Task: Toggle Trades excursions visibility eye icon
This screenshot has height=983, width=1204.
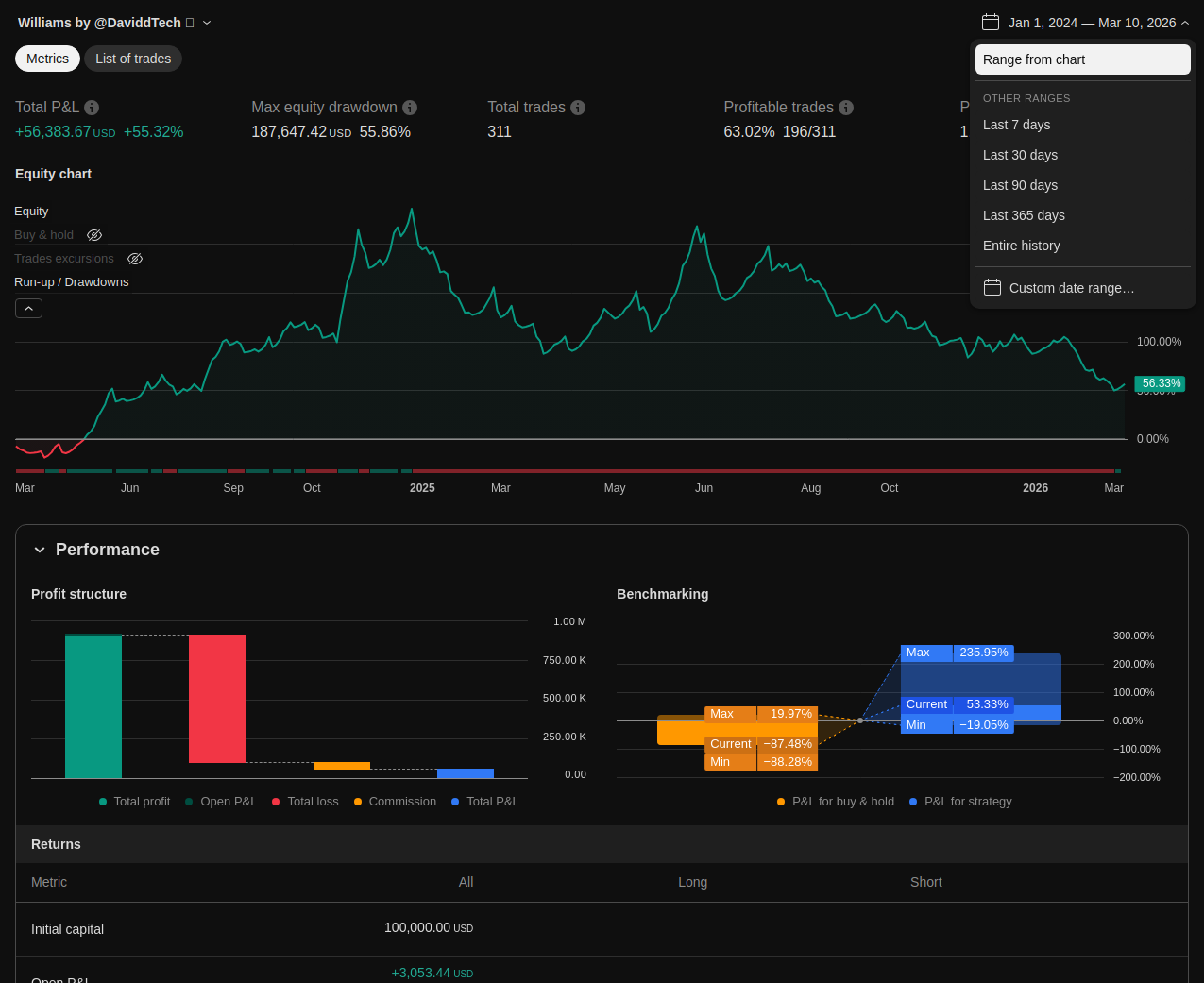Action: tap(135, 259)
